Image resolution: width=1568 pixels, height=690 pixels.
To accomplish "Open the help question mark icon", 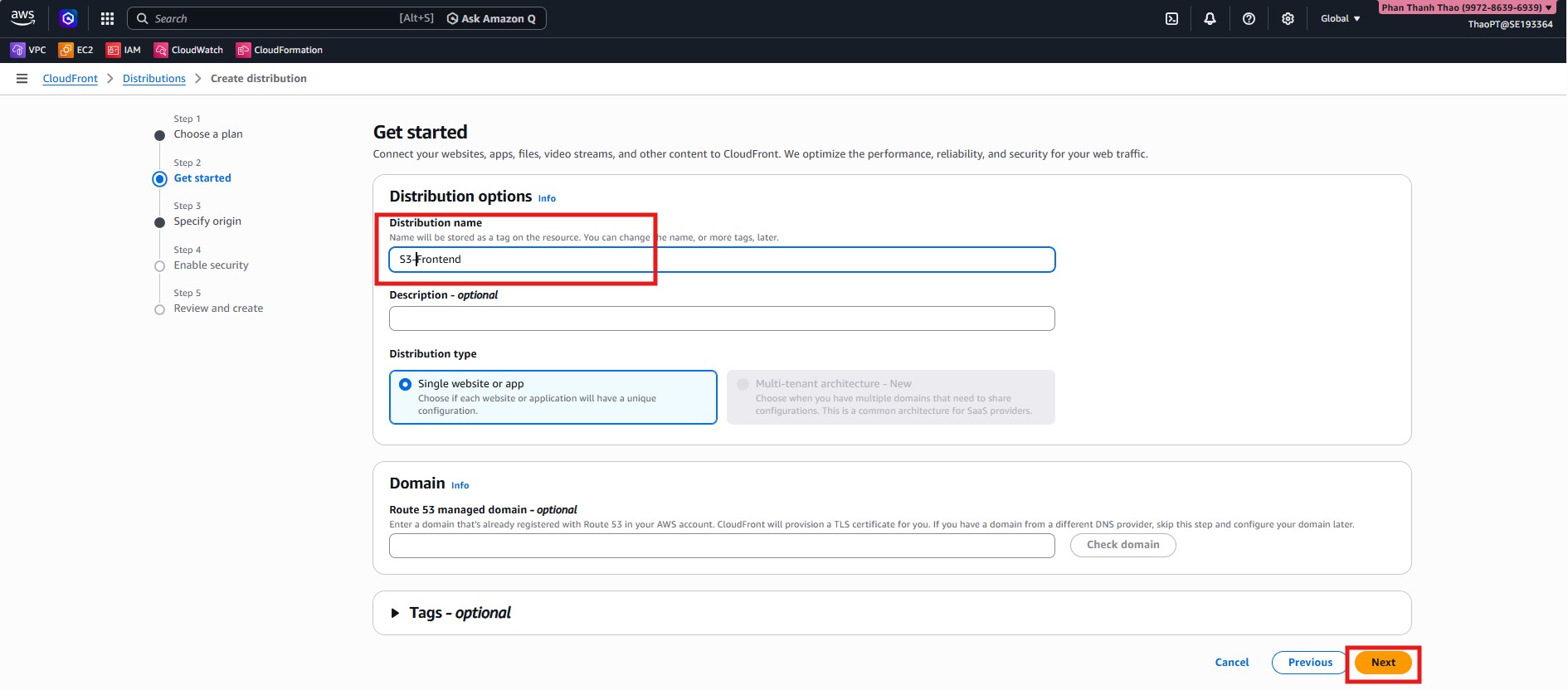I will tap(1249, 18).
